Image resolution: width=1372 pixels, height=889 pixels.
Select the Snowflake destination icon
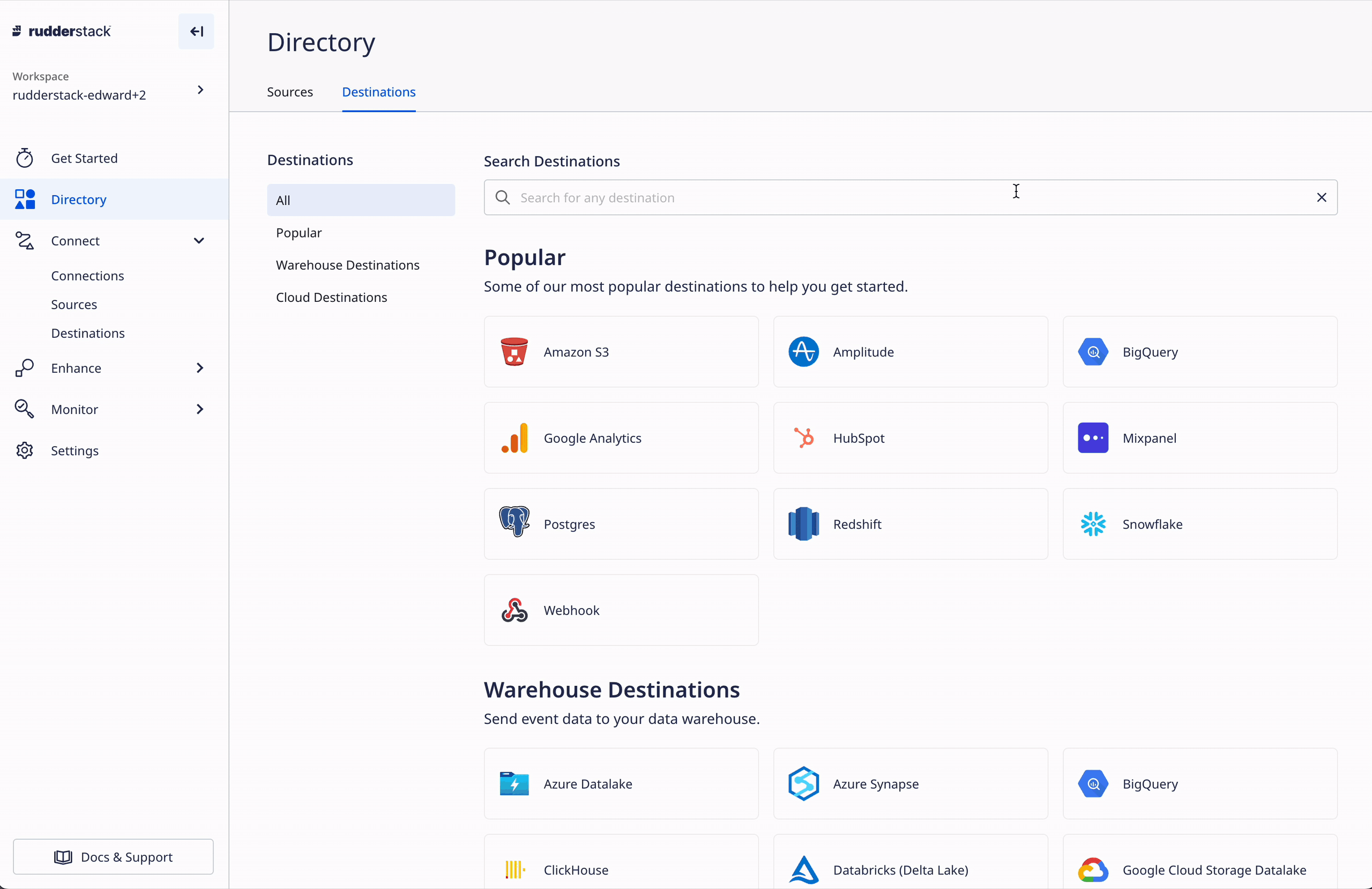click(1092, 524)
